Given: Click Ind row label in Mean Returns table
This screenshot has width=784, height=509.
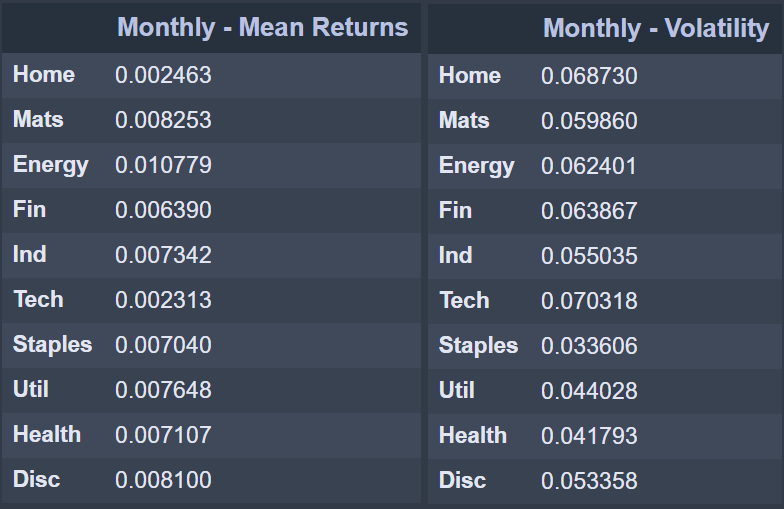Looking at the screenshot, I should tap(30, 254).
